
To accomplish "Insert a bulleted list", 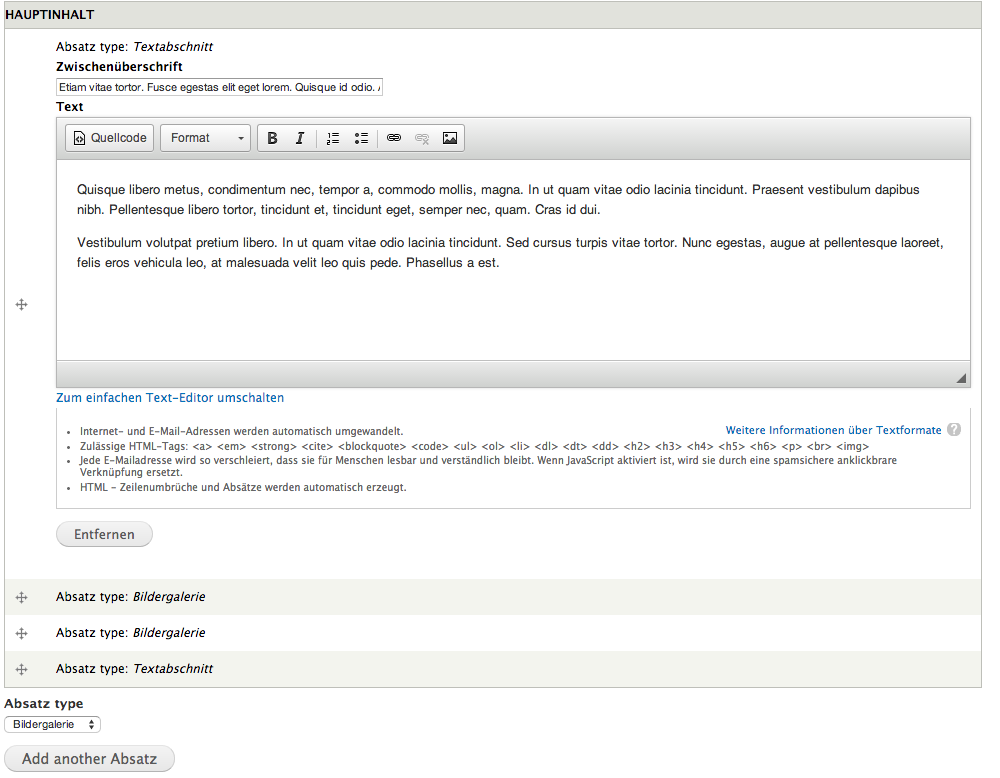I will point(361,138).
